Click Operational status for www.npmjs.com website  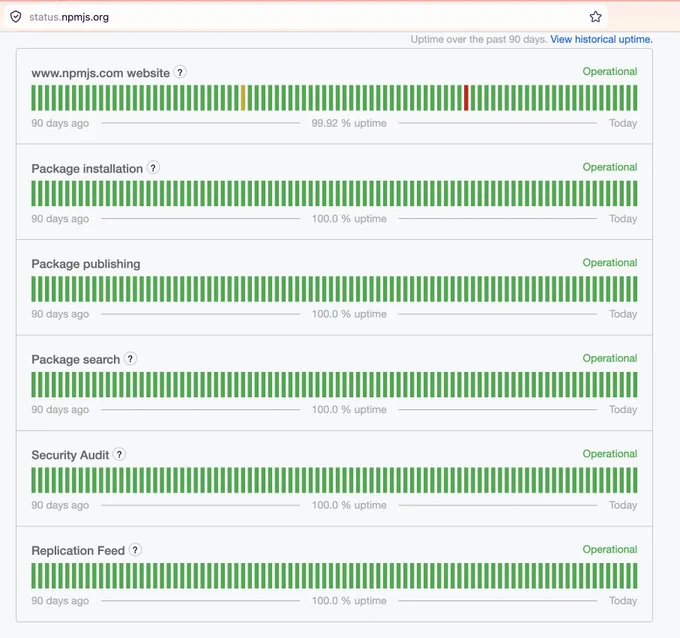(610, 72)
